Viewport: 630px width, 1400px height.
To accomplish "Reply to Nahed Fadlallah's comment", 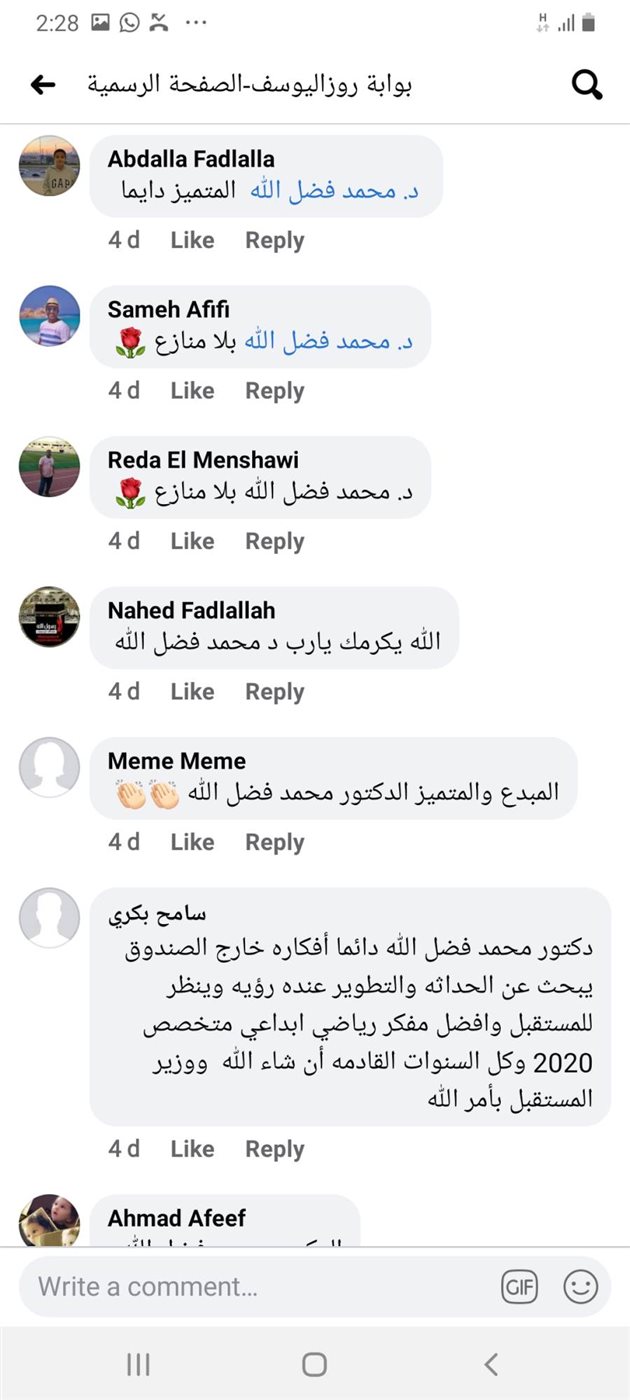I will click(x=274, y=692).
